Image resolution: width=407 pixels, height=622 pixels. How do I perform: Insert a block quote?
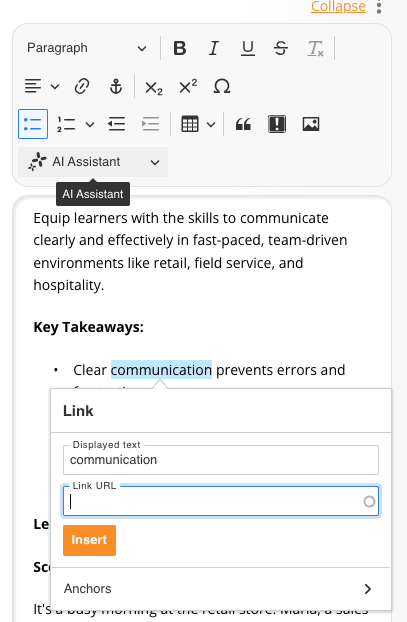(243, 124)
